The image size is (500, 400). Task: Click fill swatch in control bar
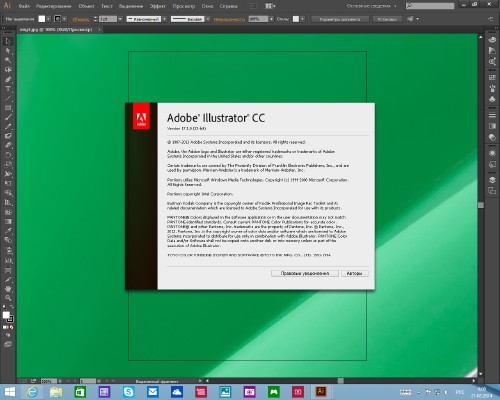click(x=42, y=19)
